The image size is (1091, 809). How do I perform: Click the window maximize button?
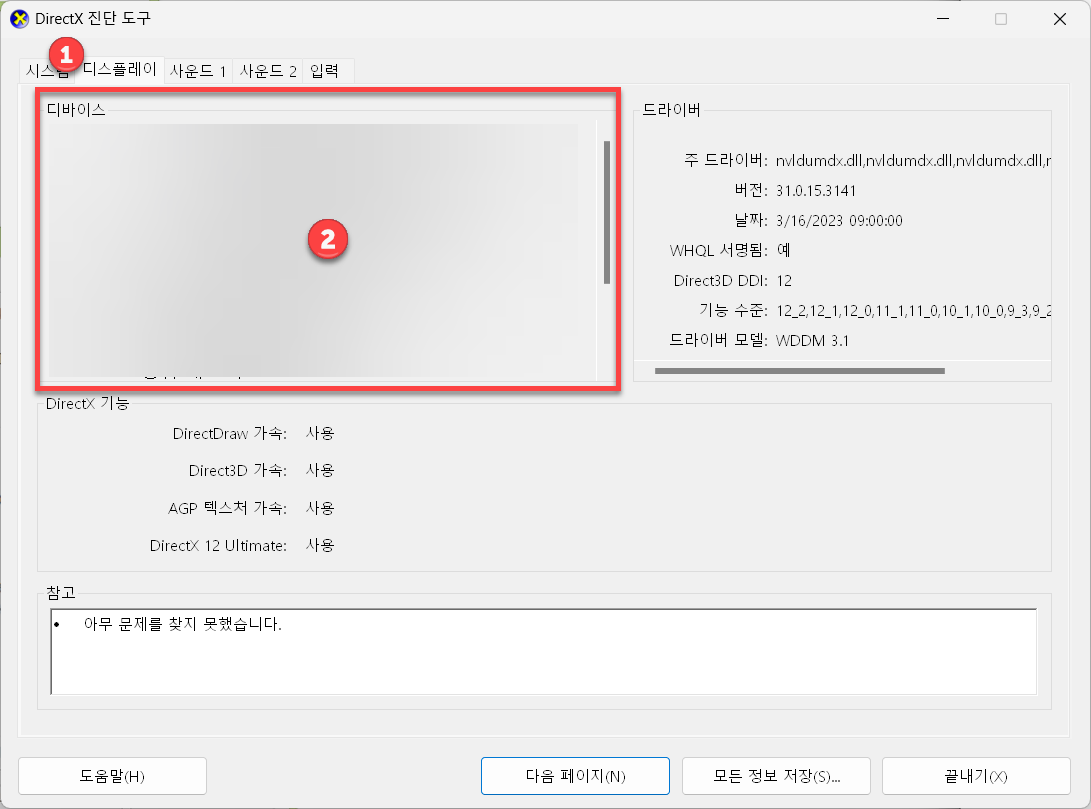(1001, 18)
